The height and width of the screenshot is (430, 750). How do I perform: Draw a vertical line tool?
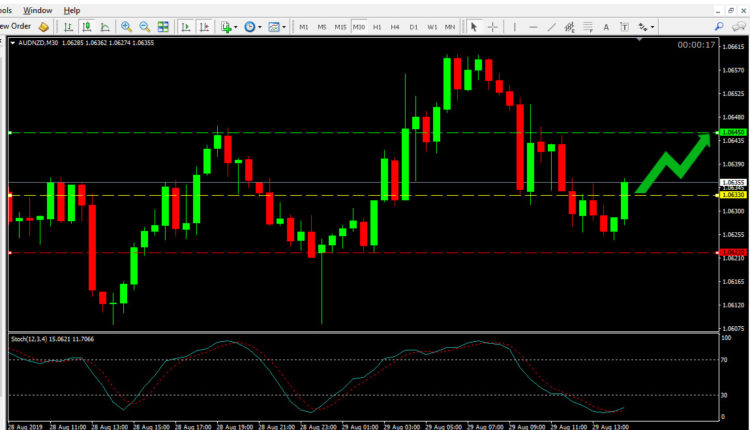point(515,27)
